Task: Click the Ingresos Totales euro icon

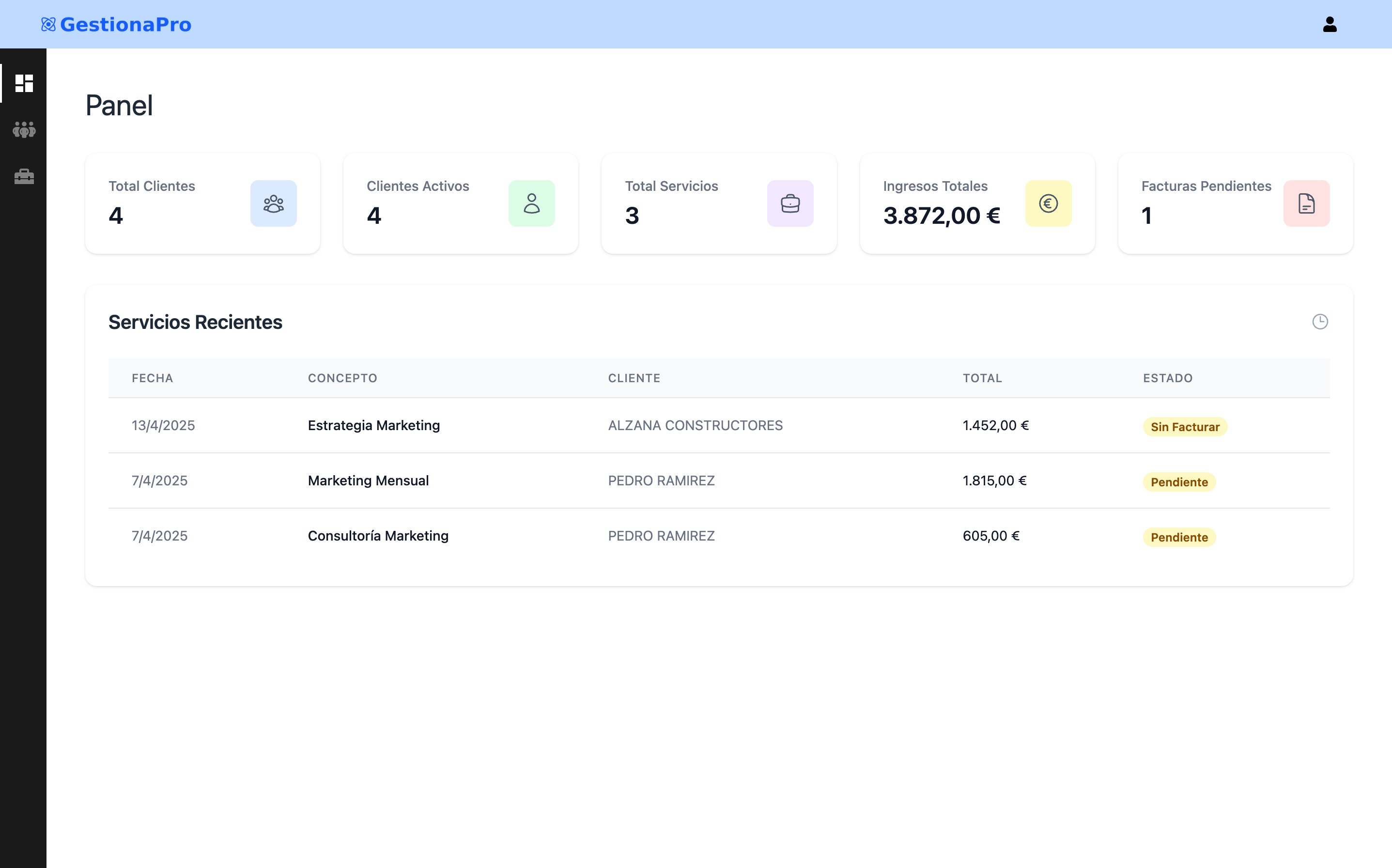Action: [1048, 203]
